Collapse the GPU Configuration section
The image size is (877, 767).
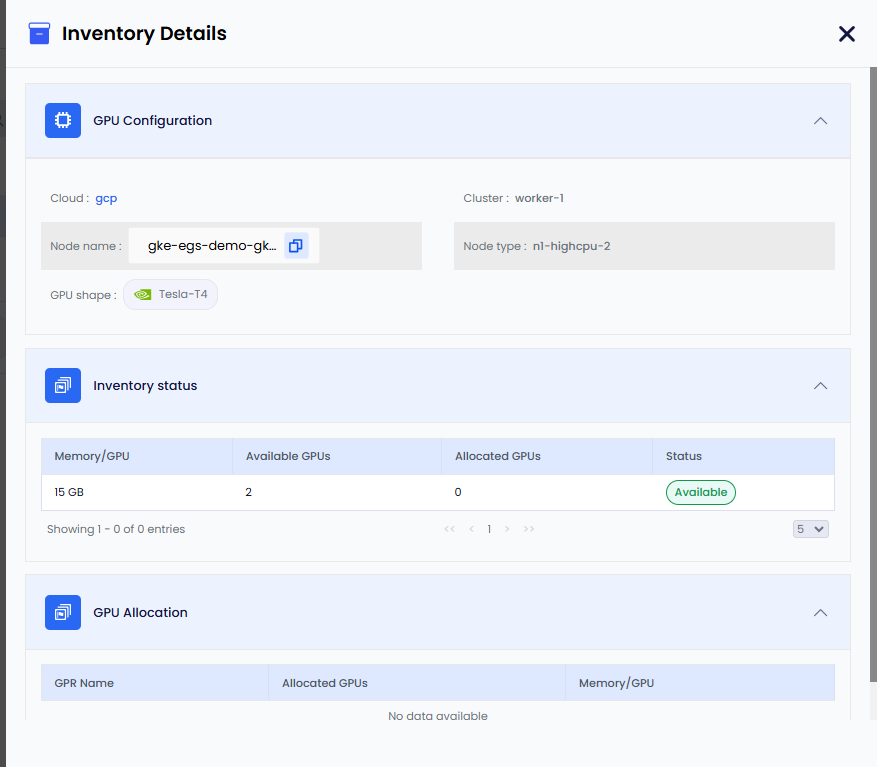(x=820, y=121)
